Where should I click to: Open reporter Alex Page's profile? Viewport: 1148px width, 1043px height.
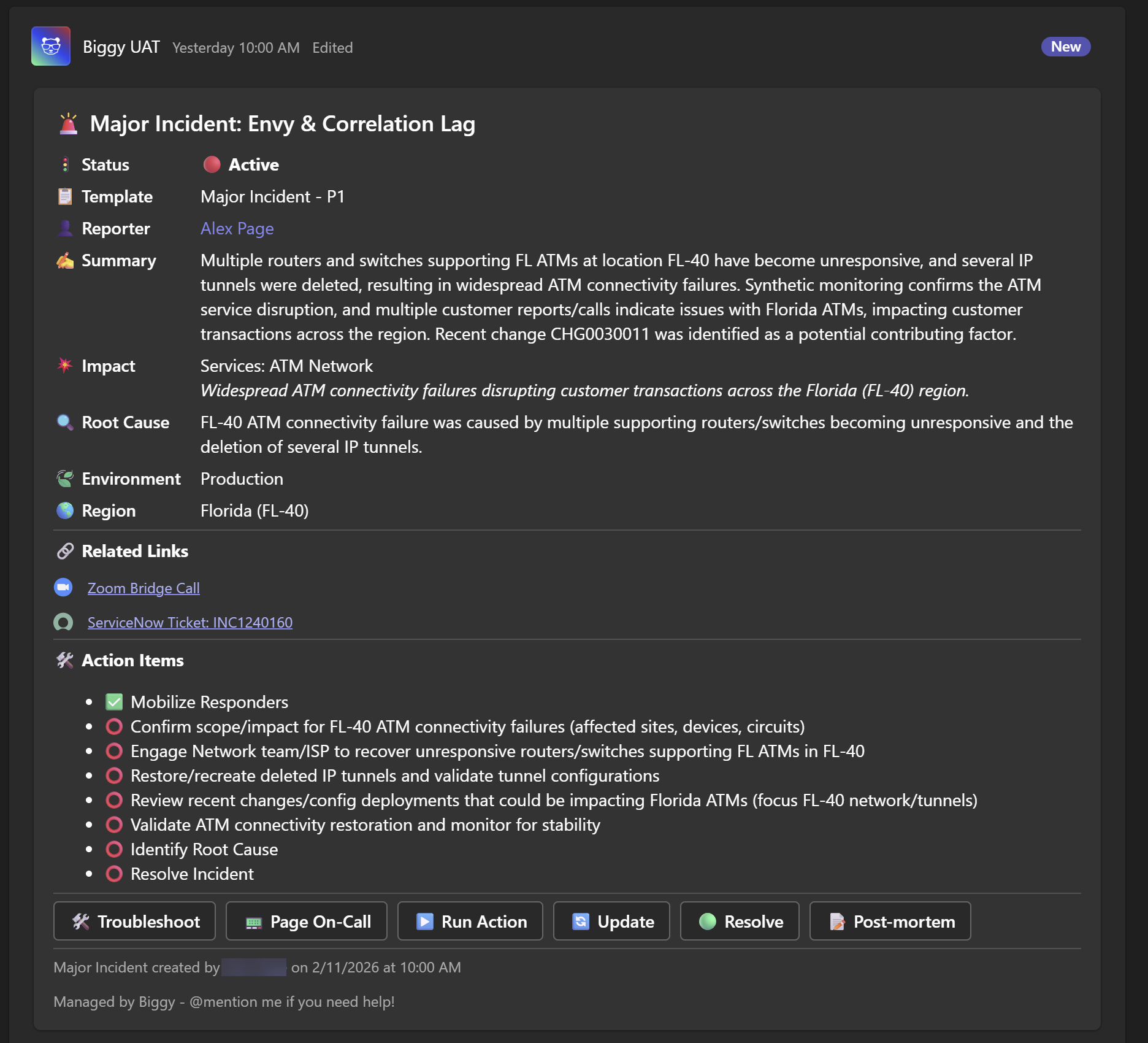pos(237,228)
